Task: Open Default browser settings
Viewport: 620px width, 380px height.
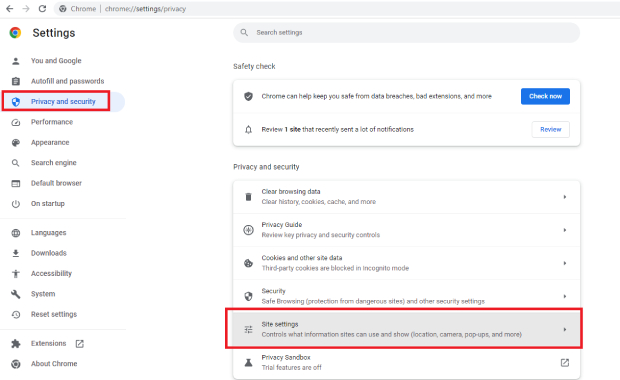Action: (x=57, y=183)
